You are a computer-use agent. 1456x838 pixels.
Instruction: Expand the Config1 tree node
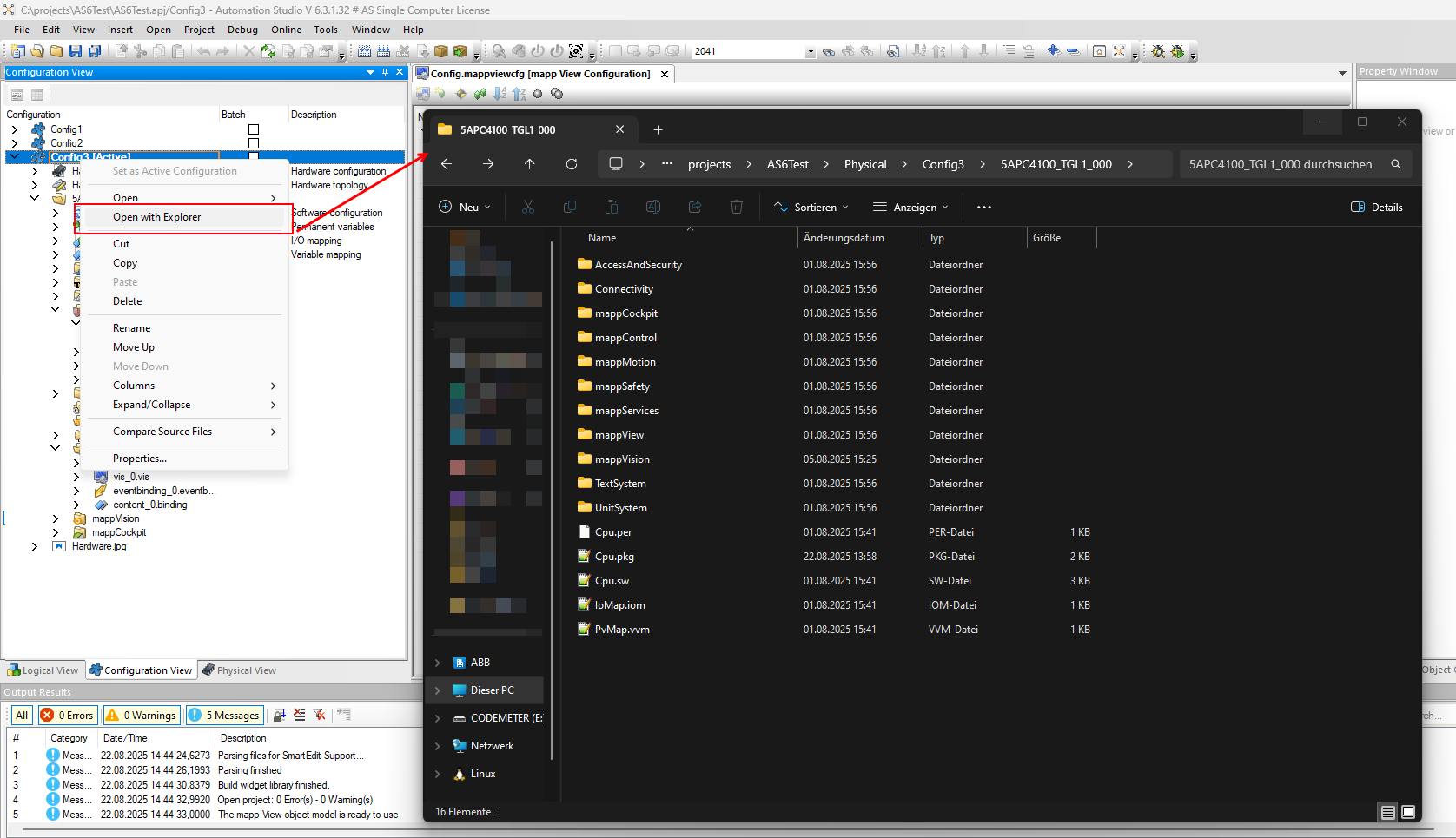[14, 129]
